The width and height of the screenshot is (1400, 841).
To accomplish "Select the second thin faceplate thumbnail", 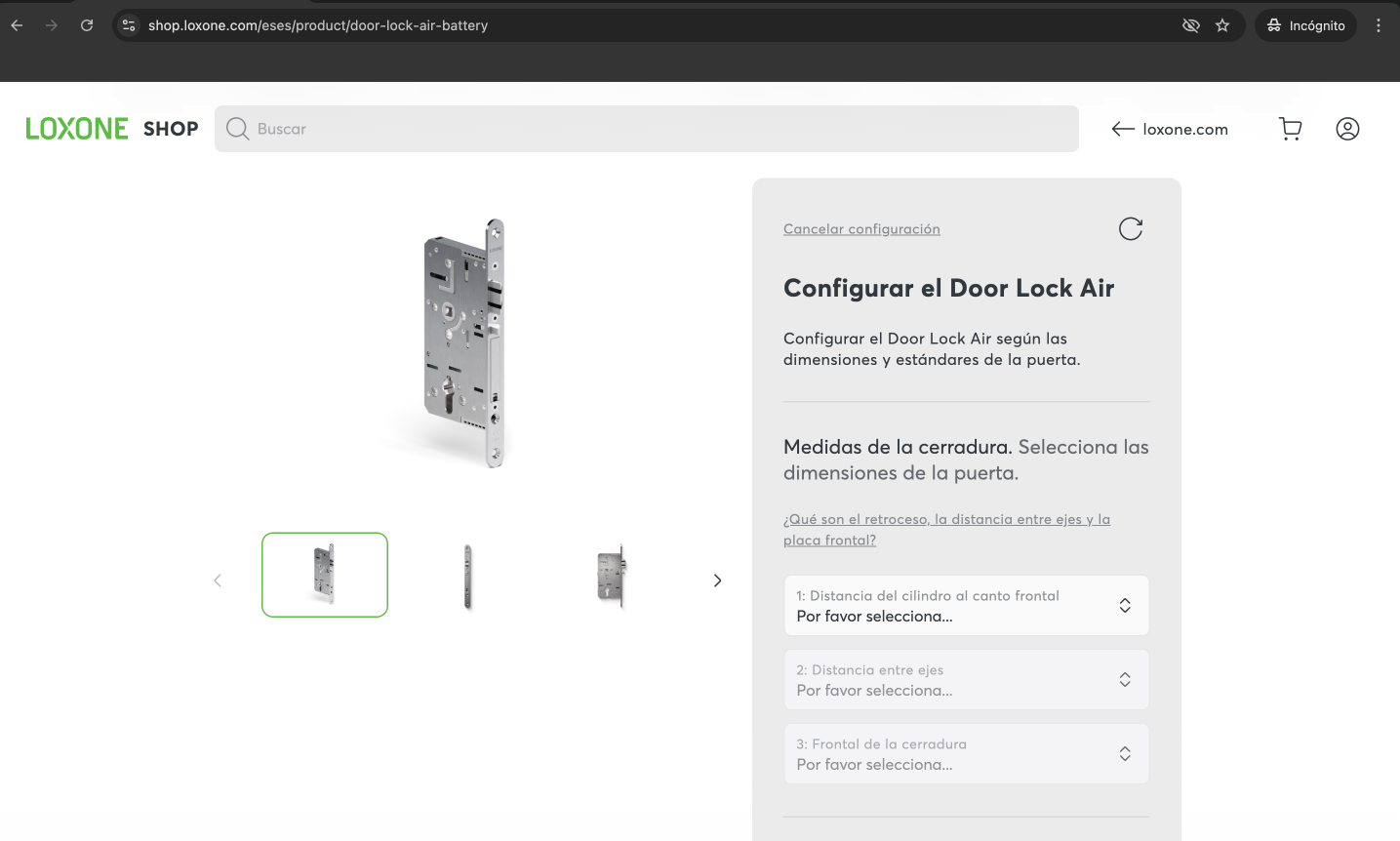I will pyautogui.click(x=468, y=576).
